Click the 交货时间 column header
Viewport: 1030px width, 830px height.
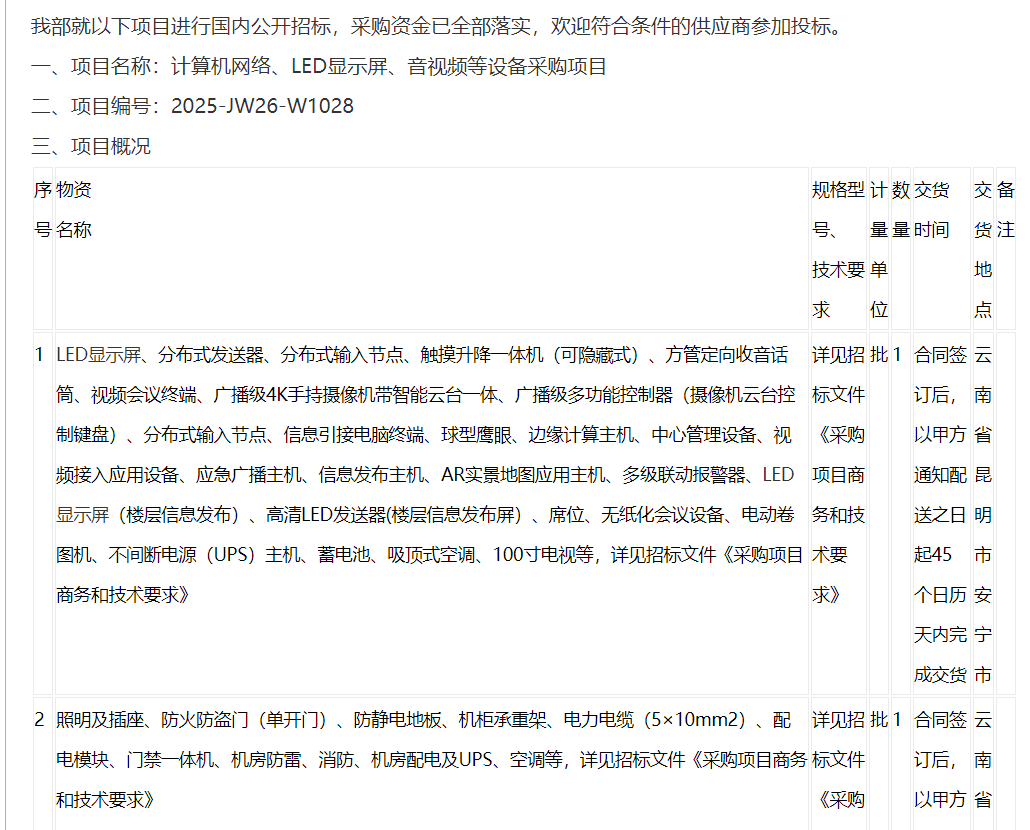click(939, 210)
